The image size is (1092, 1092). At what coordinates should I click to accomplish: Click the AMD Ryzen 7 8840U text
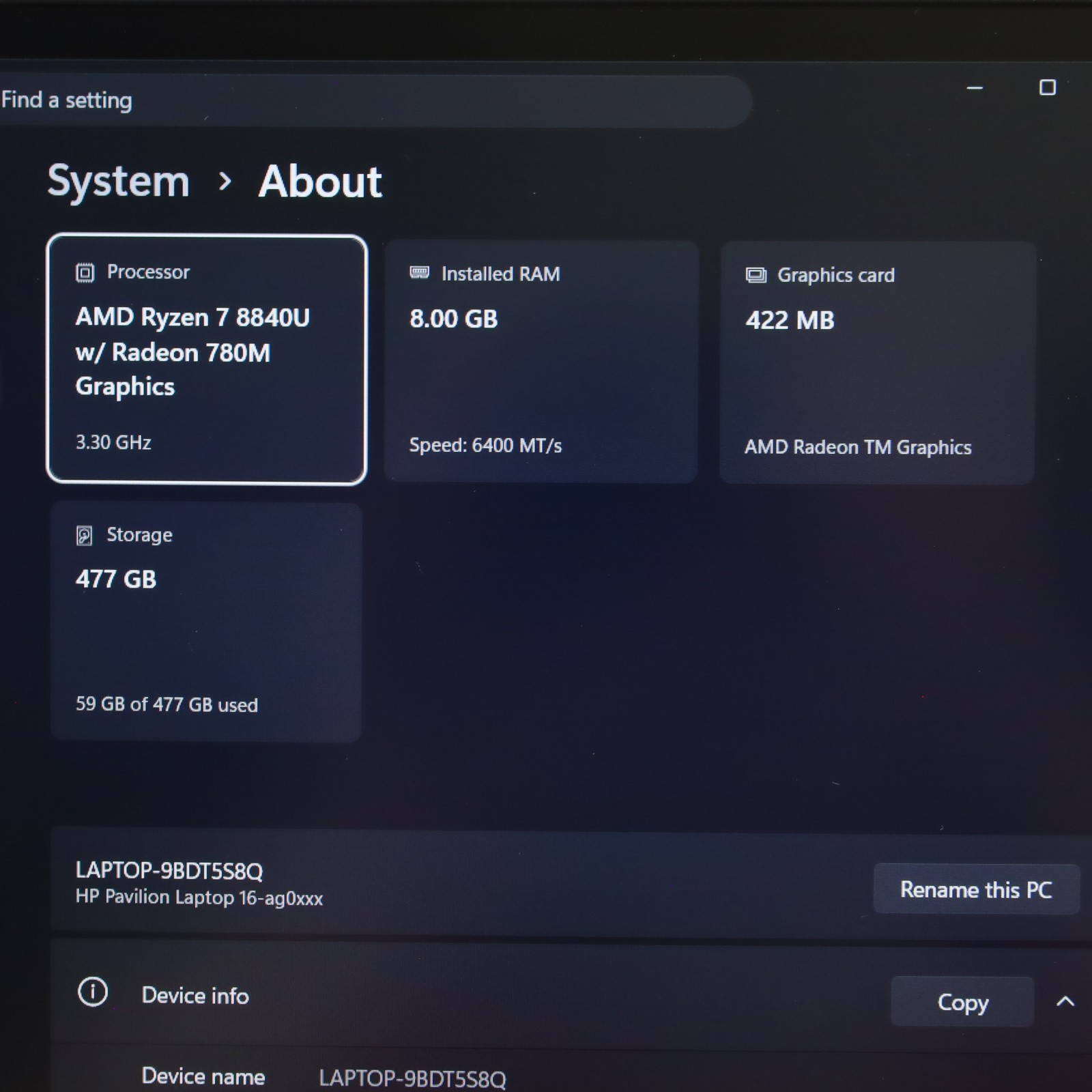192,317
